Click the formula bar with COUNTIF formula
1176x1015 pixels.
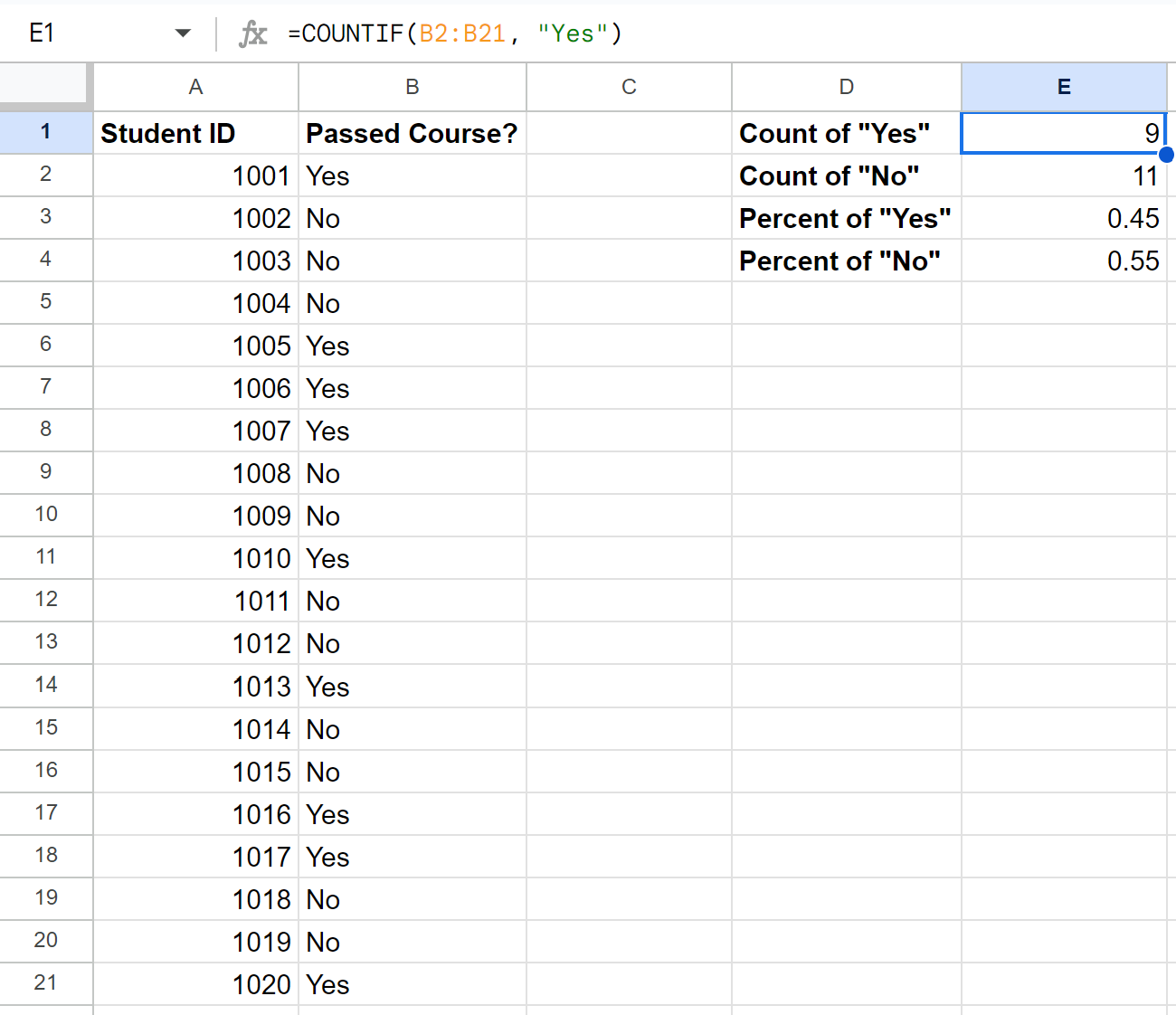pos(724,33)
